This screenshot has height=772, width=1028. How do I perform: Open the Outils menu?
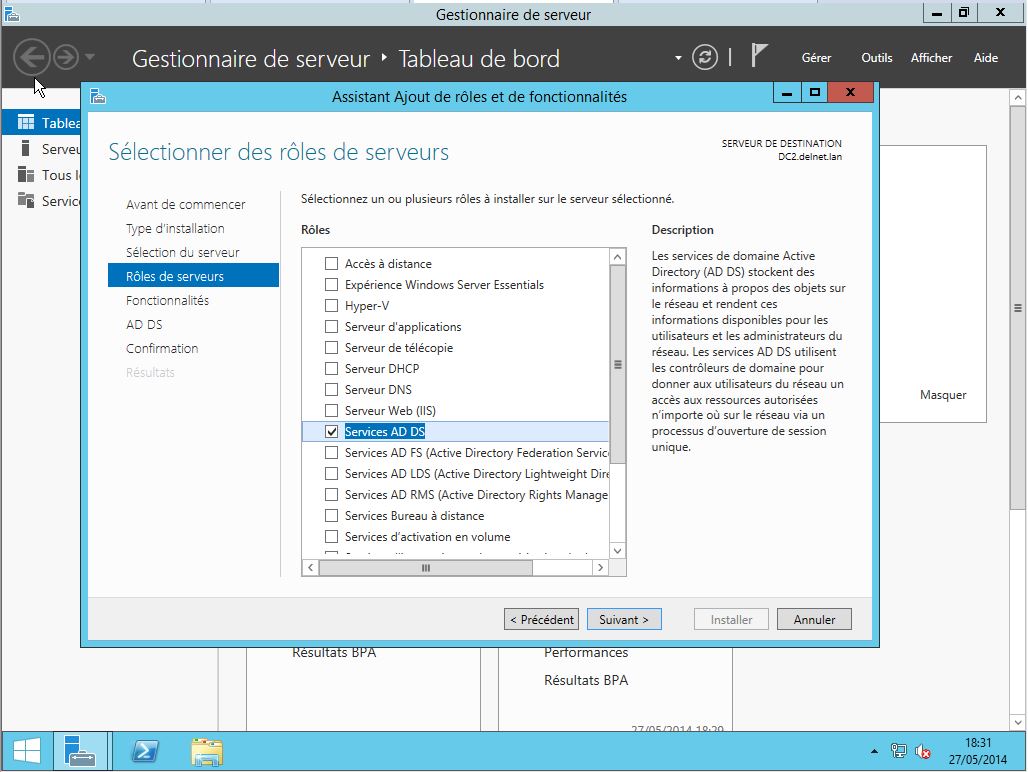877,58
